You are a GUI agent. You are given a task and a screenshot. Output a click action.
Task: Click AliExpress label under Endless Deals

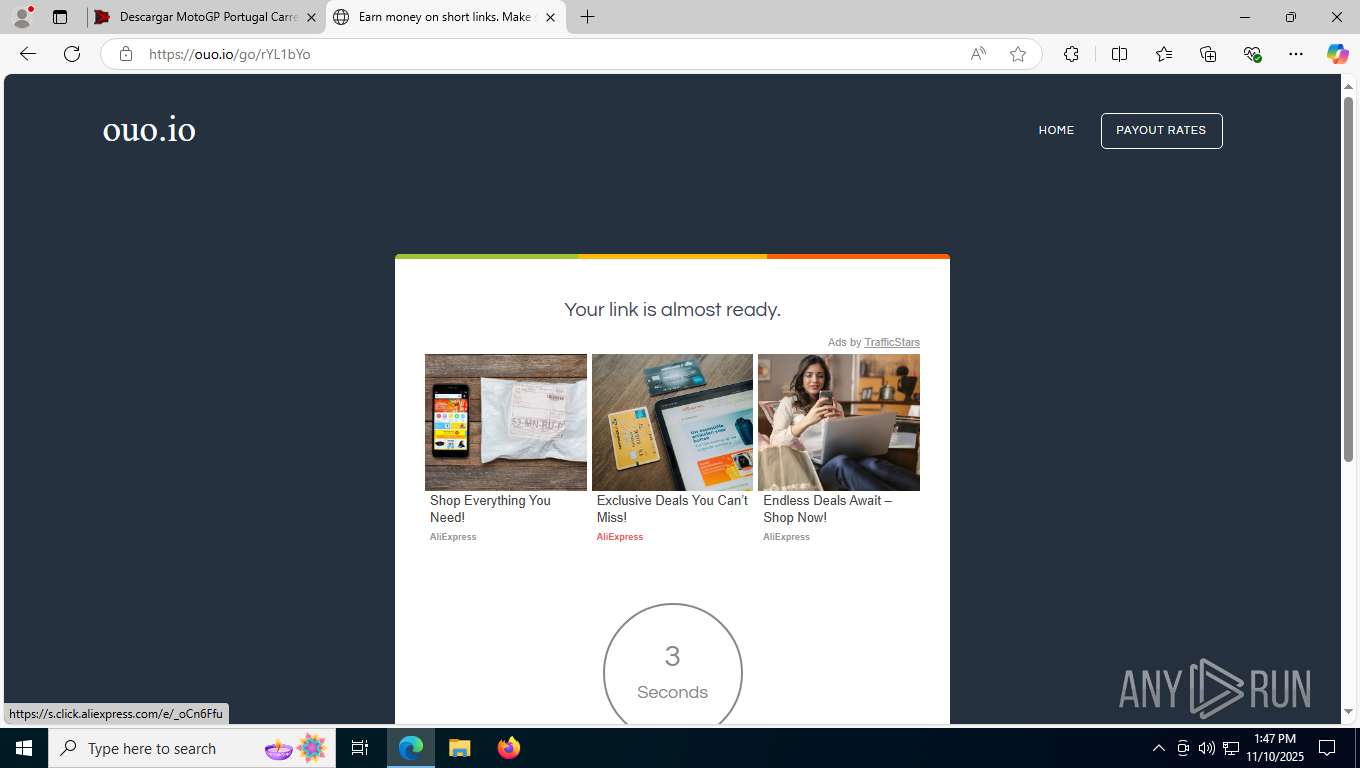pyautogui.click(x=786, y=537)
